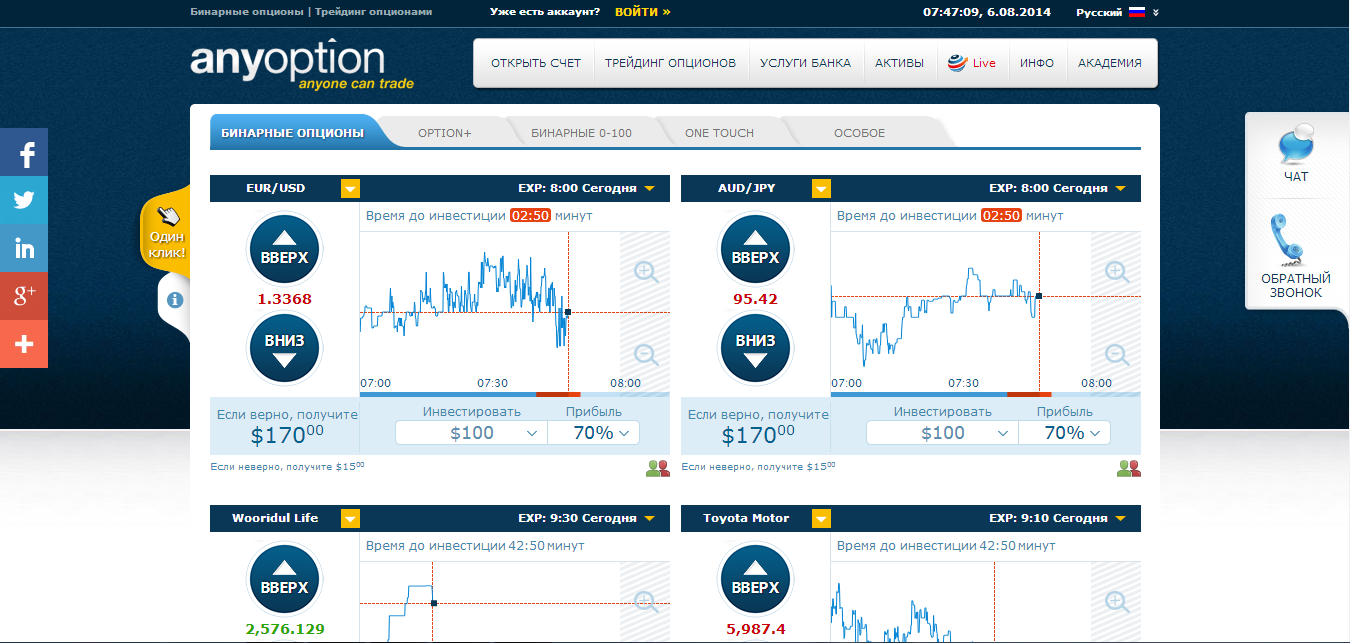
Task: Open more sharing options plus icon
Action: 24,344
